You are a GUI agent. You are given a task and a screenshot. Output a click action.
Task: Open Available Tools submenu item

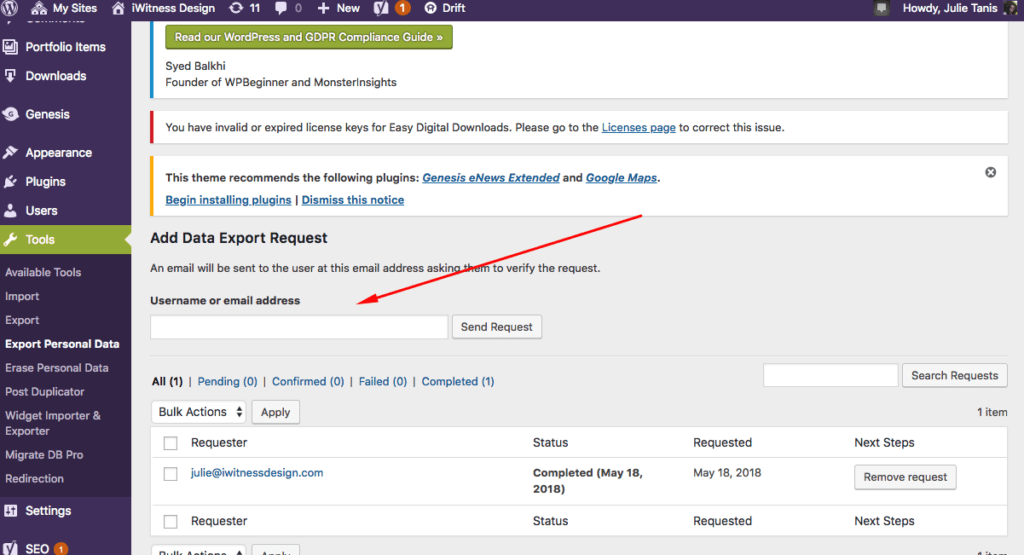pyautogui.click(x=43, y=272)
